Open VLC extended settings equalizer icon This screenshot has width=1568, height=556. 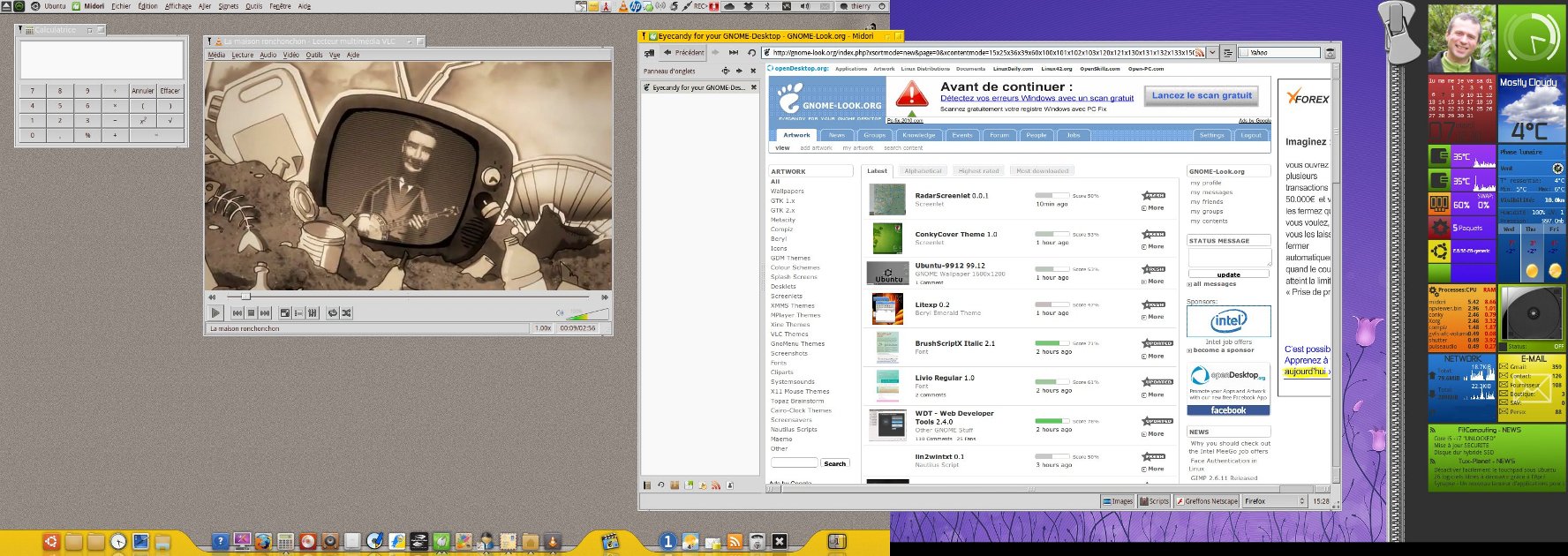coord(313,312)
